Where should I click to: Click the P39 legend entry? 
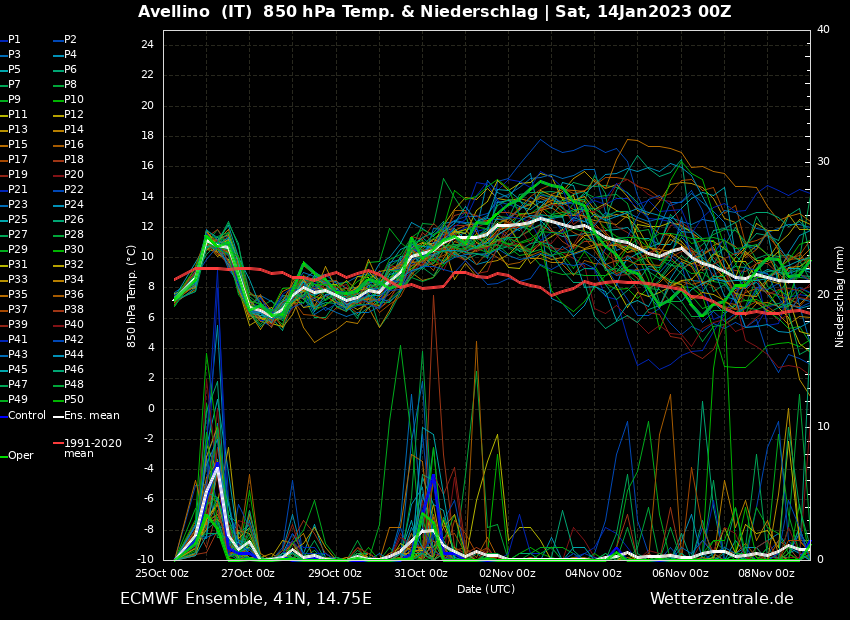(18, 325)
